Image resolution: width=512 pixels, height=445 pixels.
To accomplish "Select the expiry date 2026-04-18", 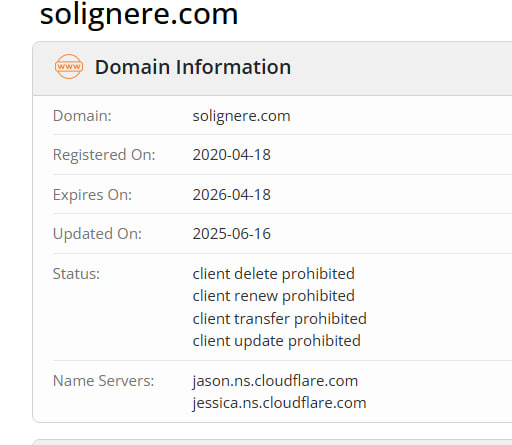I will click(232, 195).
